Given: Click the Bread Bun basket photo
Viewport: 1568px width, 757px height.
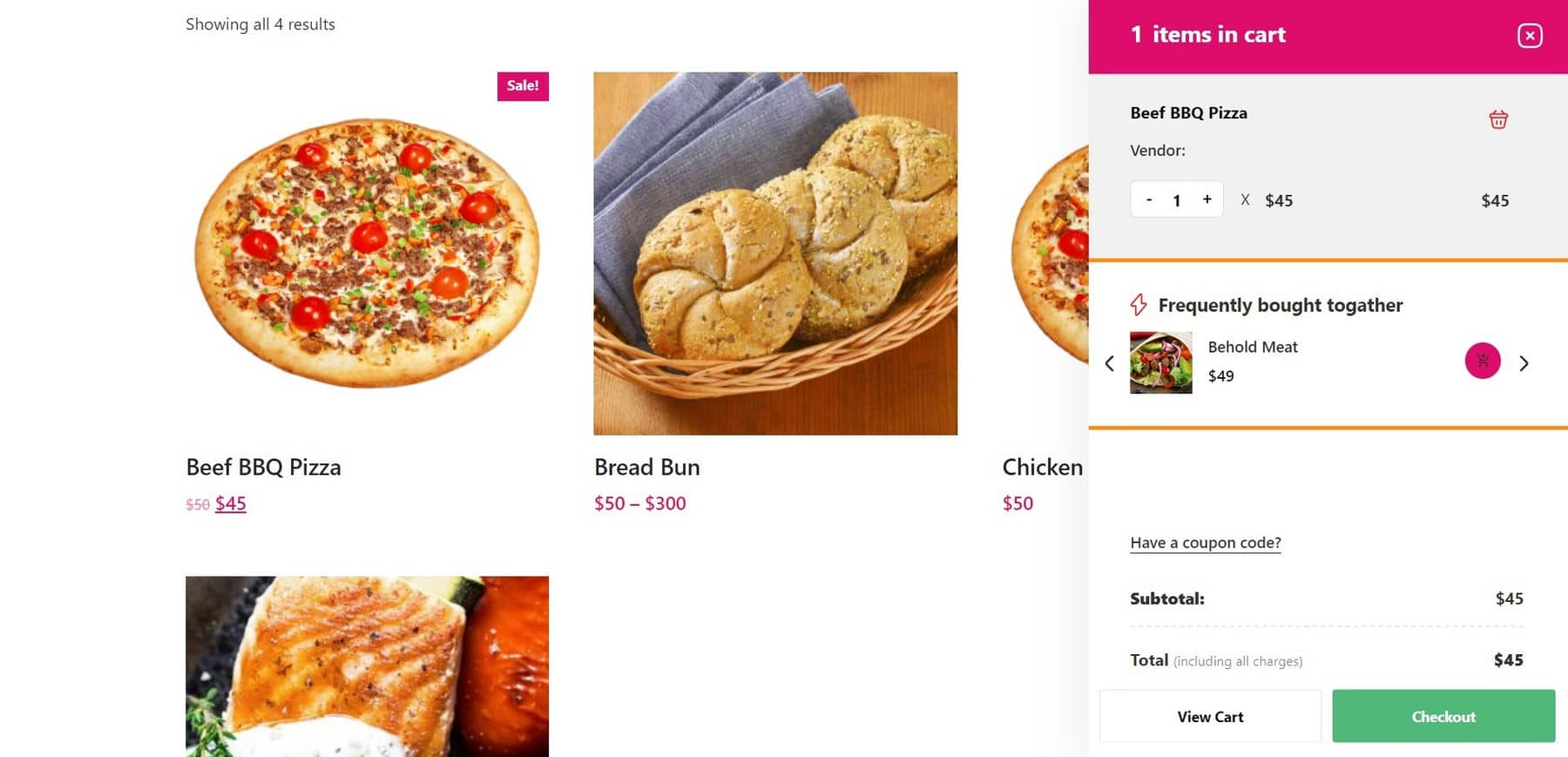Looking at the screenshot, I should (775, 253).
